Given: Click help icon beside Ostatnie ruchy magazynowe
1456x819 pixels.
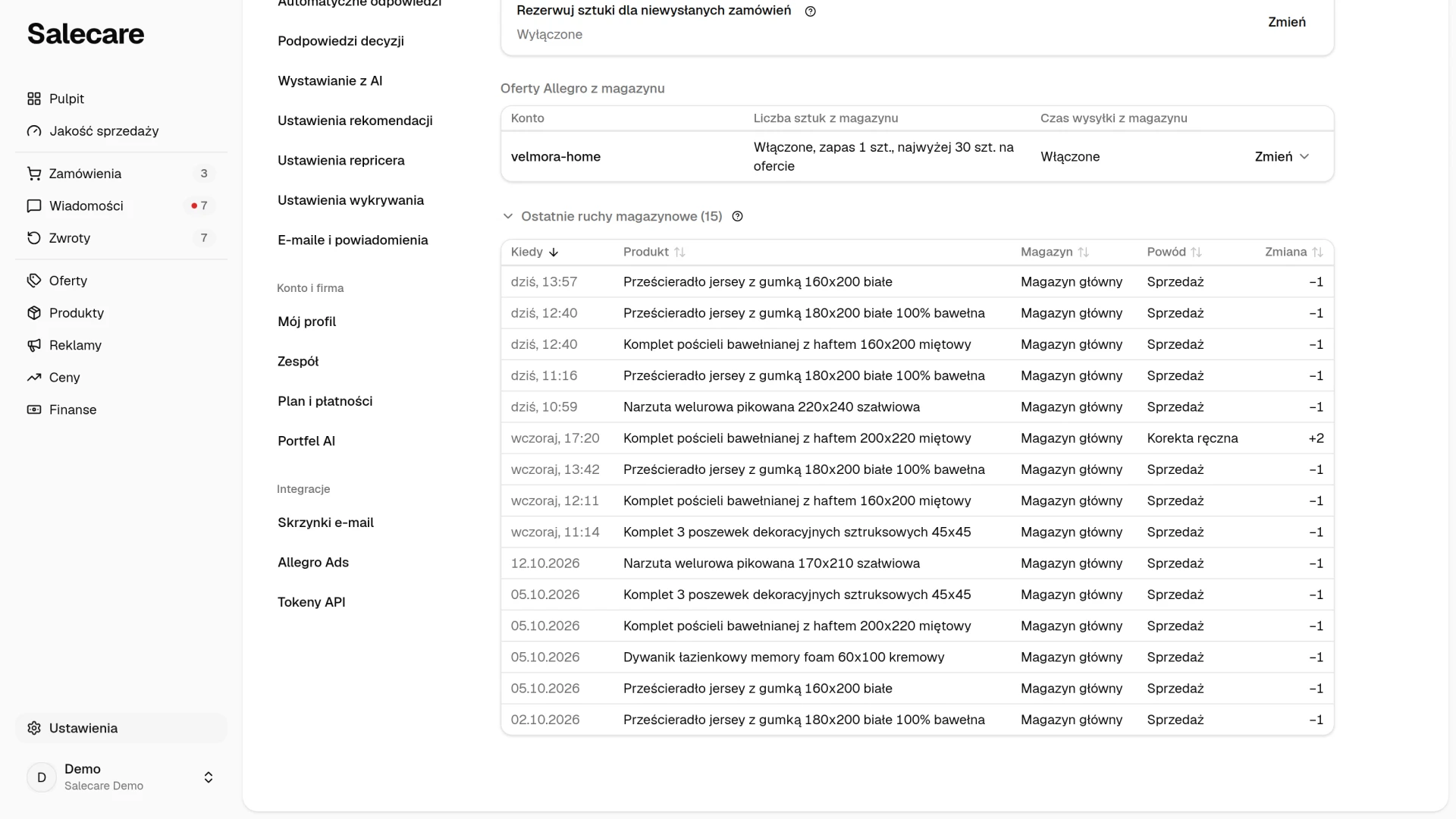Looking at the screenshot, I should [x=737, y=217].
